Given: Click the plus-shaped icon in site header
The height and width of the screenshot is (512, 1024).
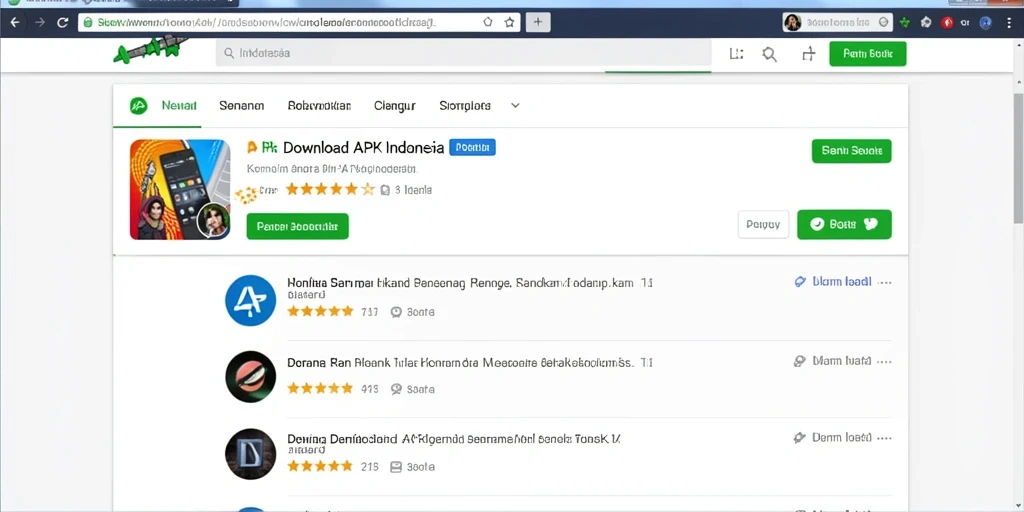Looking at the screenshot, I should pyautogui.click(x=808, y=54).
